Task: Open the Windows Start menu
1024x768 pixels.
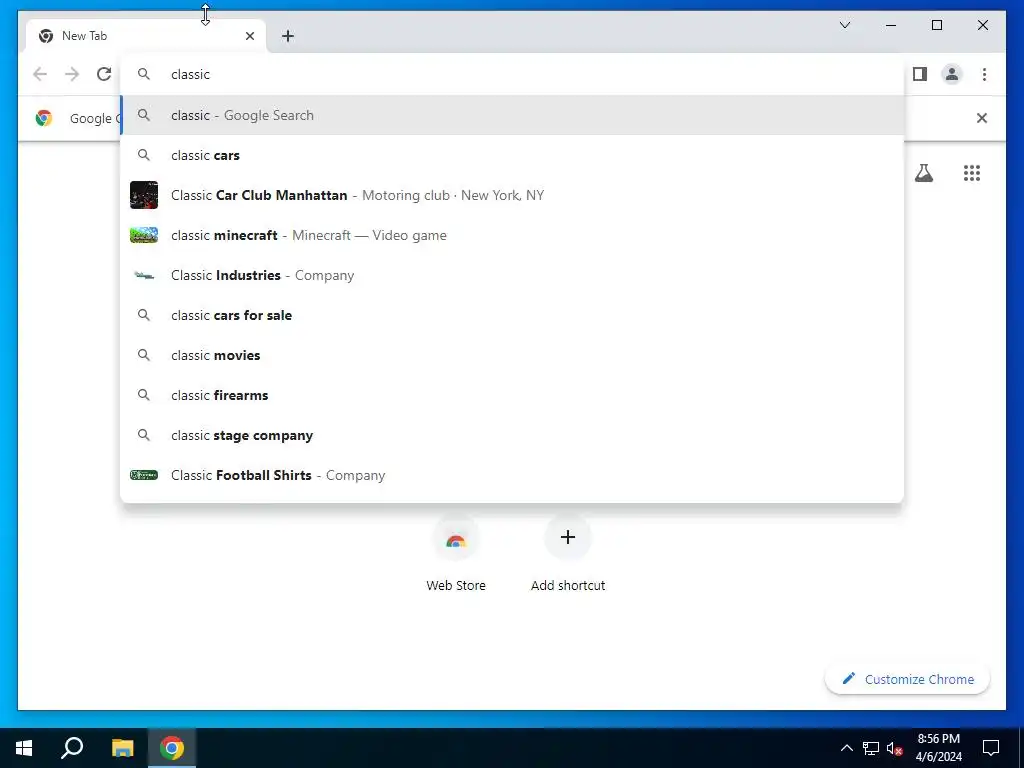Action: [x=24, y=748]
